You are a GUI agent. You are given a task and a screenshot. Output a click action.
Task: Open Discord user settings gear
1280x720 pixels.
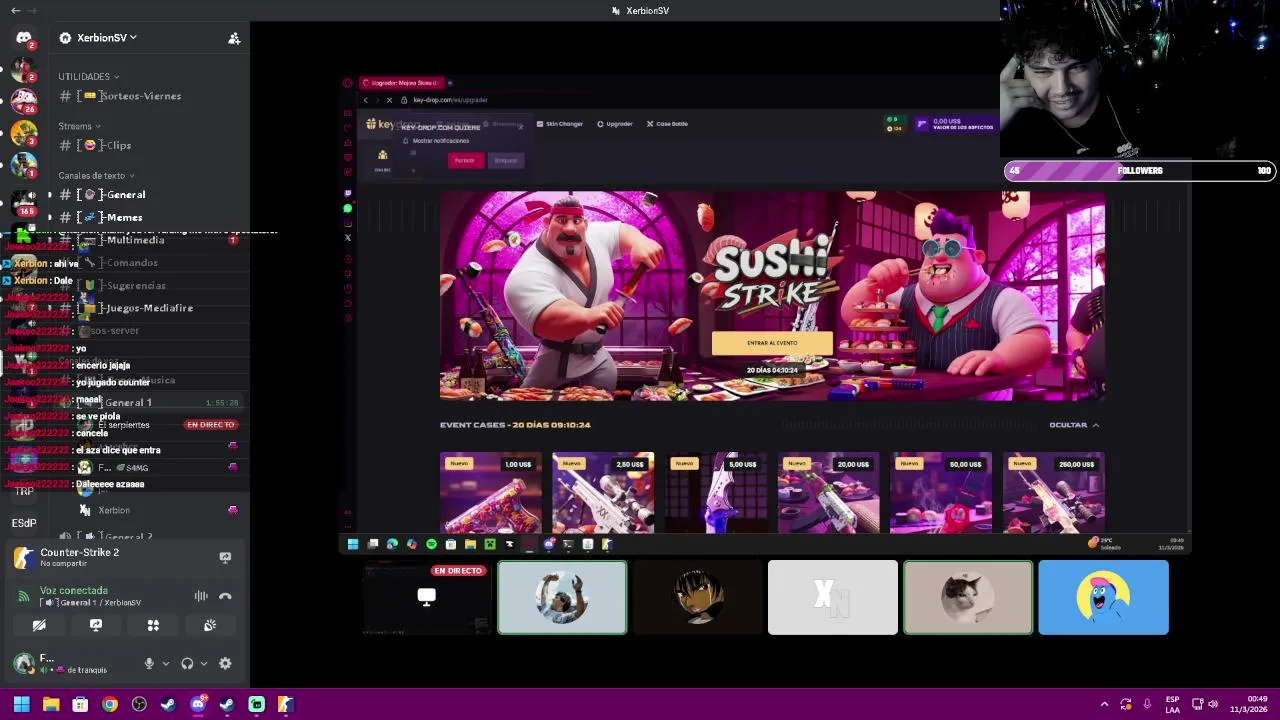225,663
